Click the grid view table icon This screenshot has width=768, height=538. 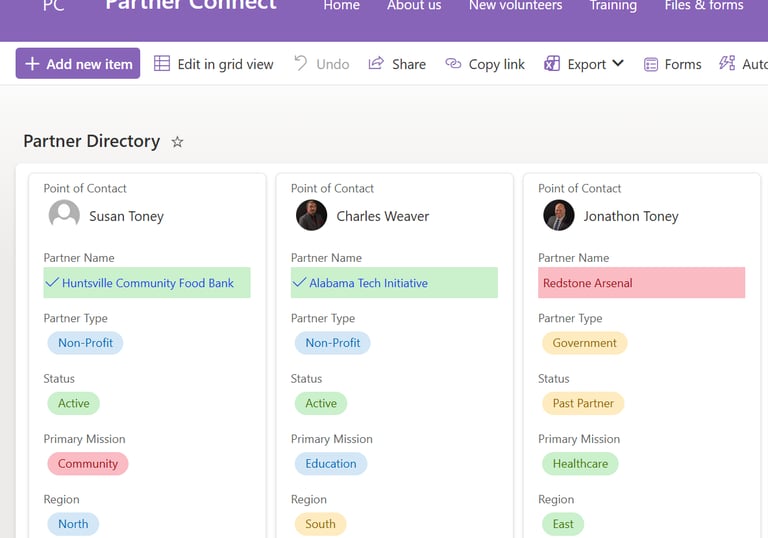pyautogui.click(x=162, y=64)
